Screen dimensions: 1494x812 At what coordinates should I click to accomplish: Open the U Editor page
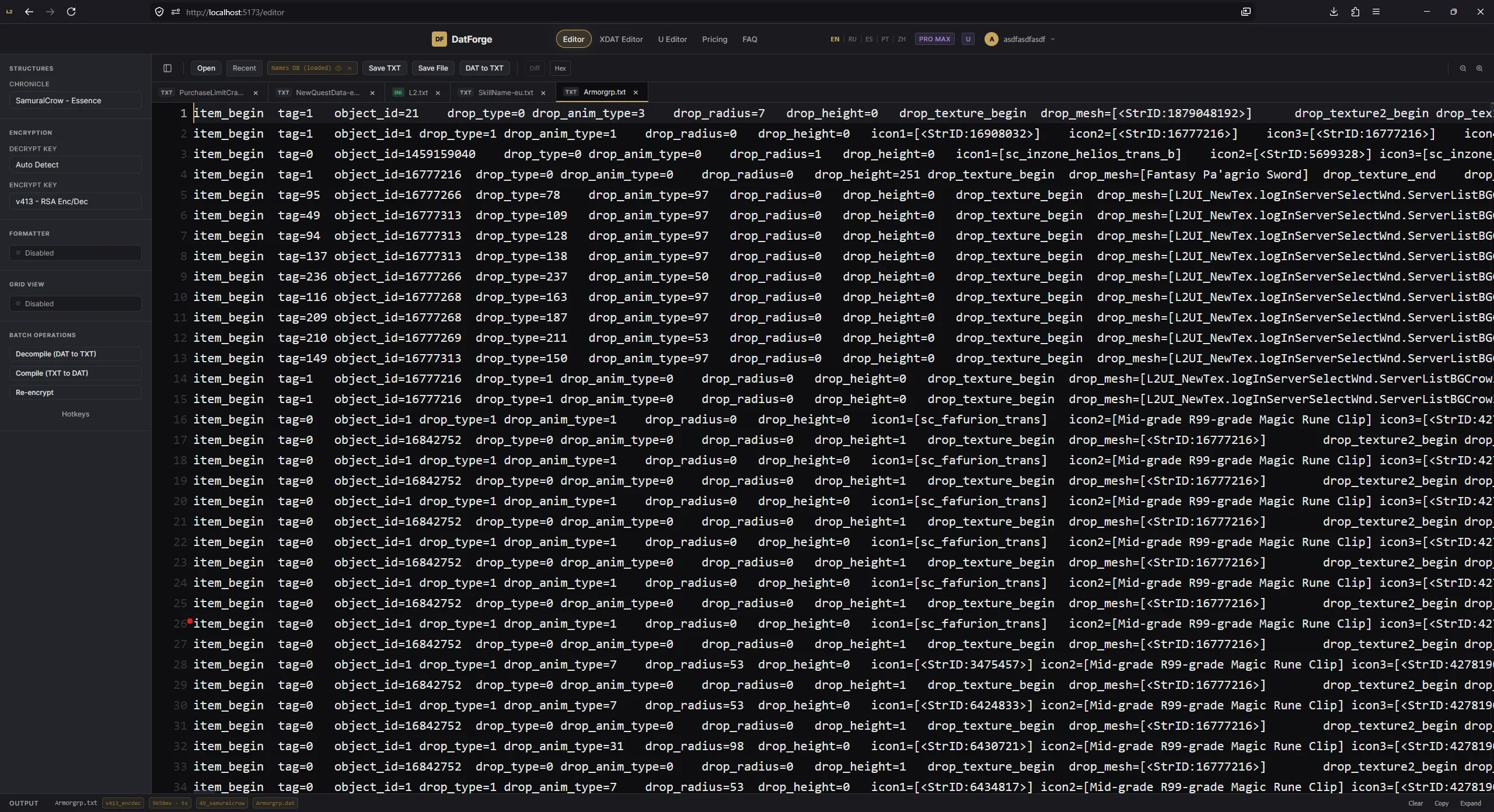click(672, 39)
